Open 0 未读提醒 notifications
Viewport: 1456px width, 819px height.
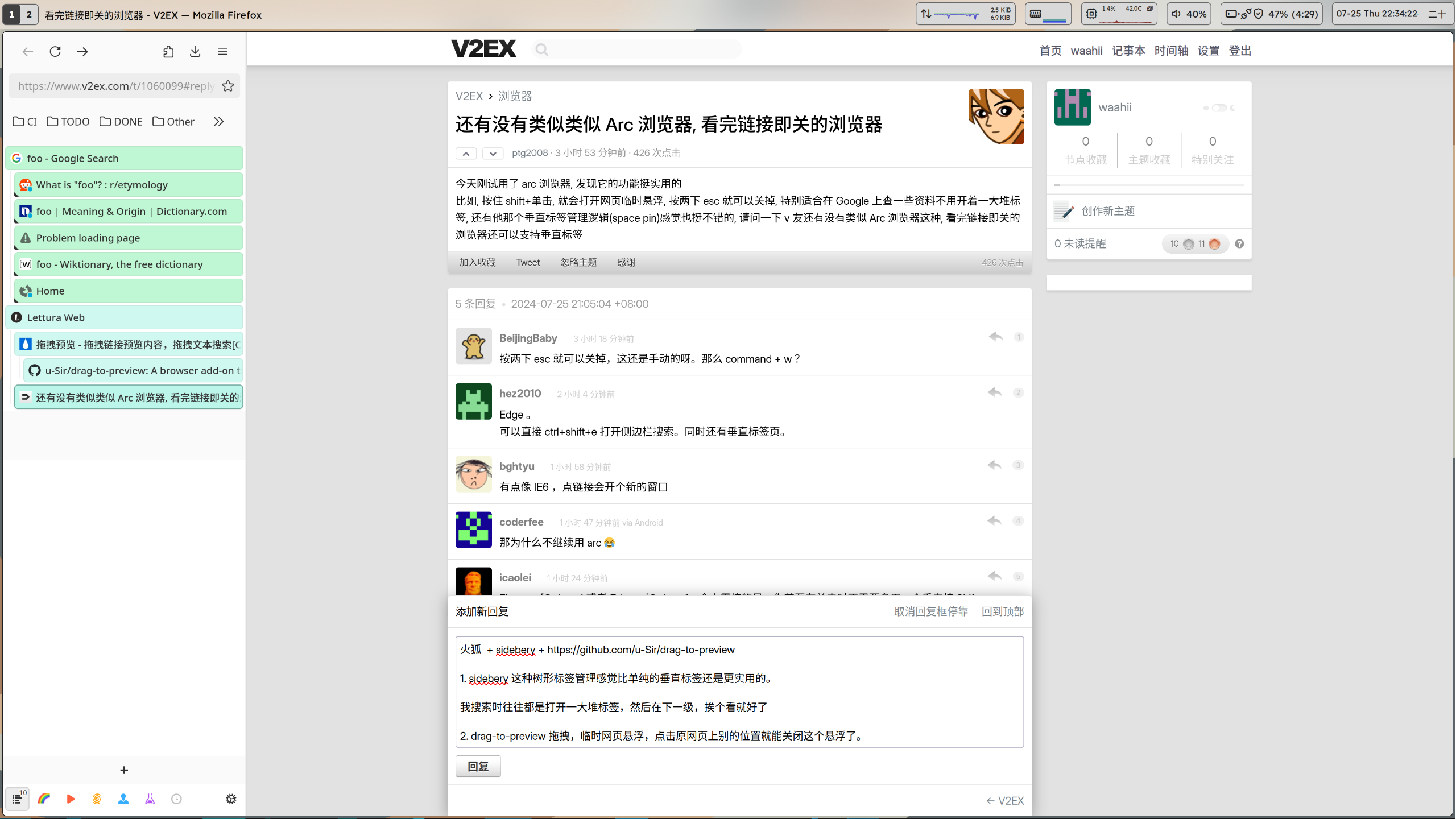tap(1080, 243)
